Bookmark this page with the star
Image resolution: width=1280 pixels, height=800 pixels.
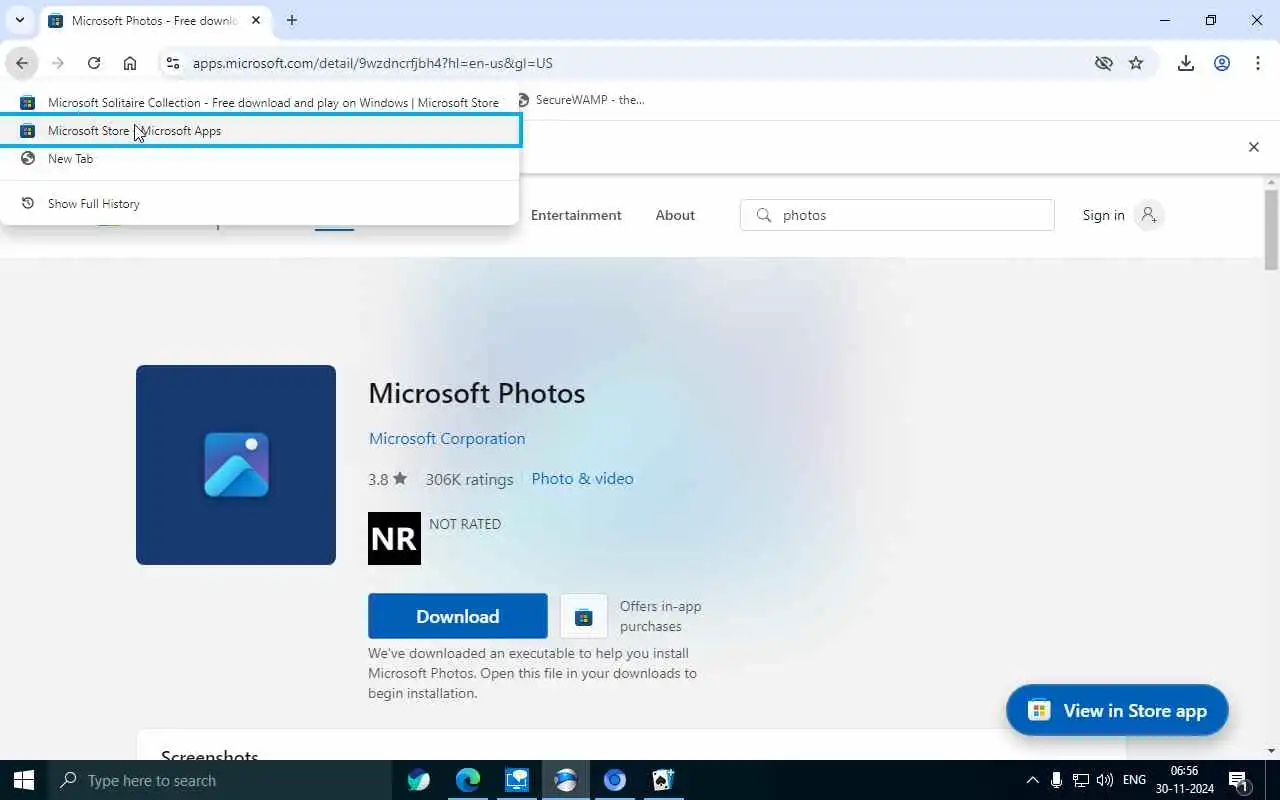point(1136,63)
